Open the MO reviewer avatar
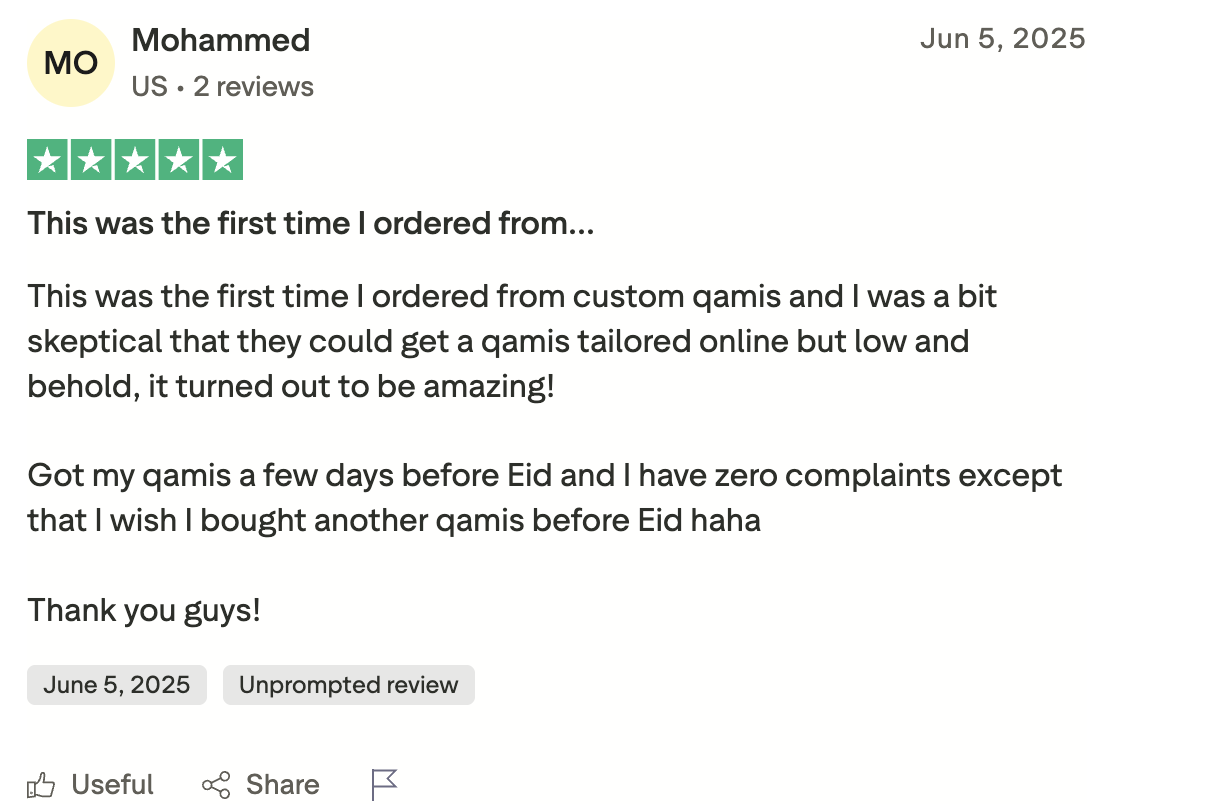The width and height of the screenshot is (1224, 804). pos(71,63)
